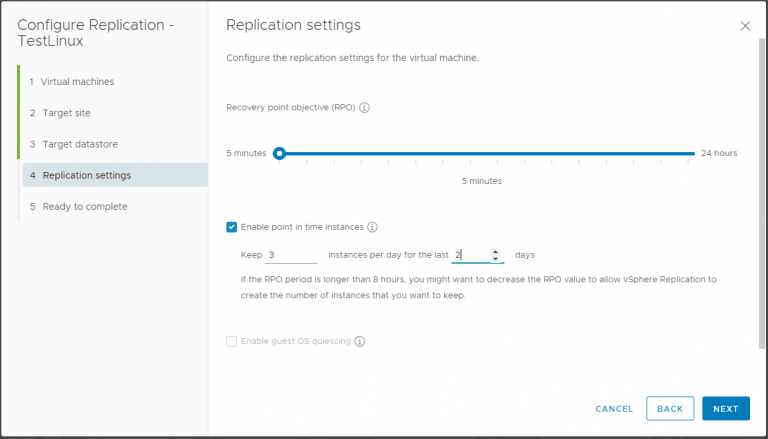Jump to step 3 Target datastore
Image resolution: width=768 pixels, height=439 pixels.
tap(80, 144)
